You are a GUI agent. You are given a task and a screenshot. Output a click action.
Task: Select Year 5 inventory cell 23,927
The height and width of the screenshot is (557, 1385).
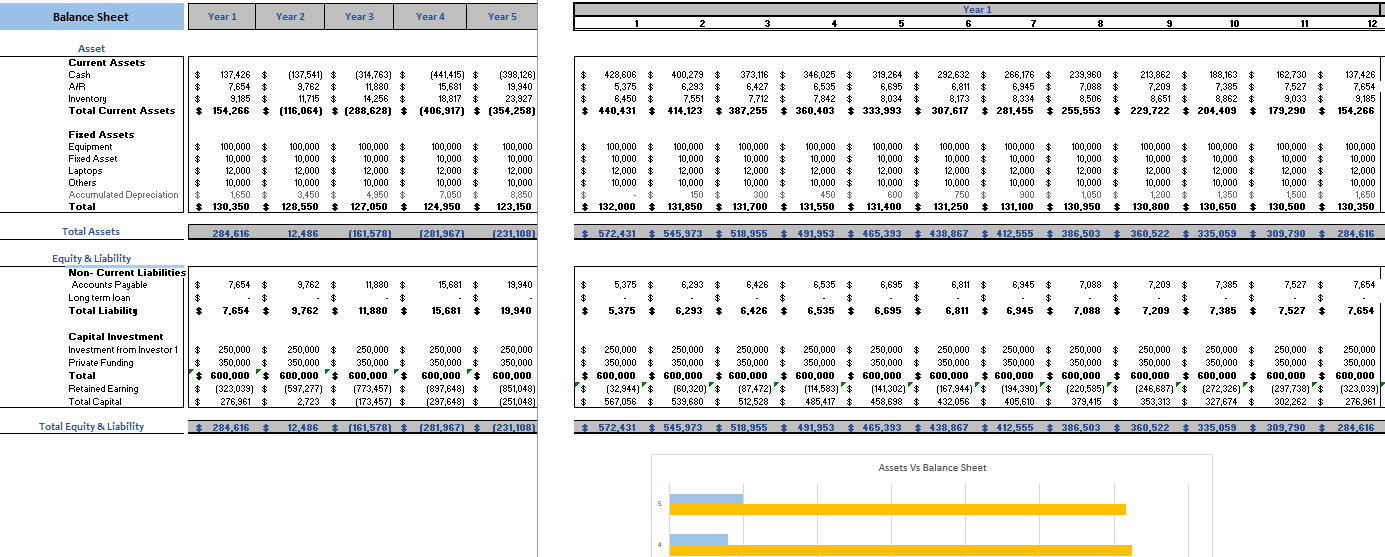519,99
